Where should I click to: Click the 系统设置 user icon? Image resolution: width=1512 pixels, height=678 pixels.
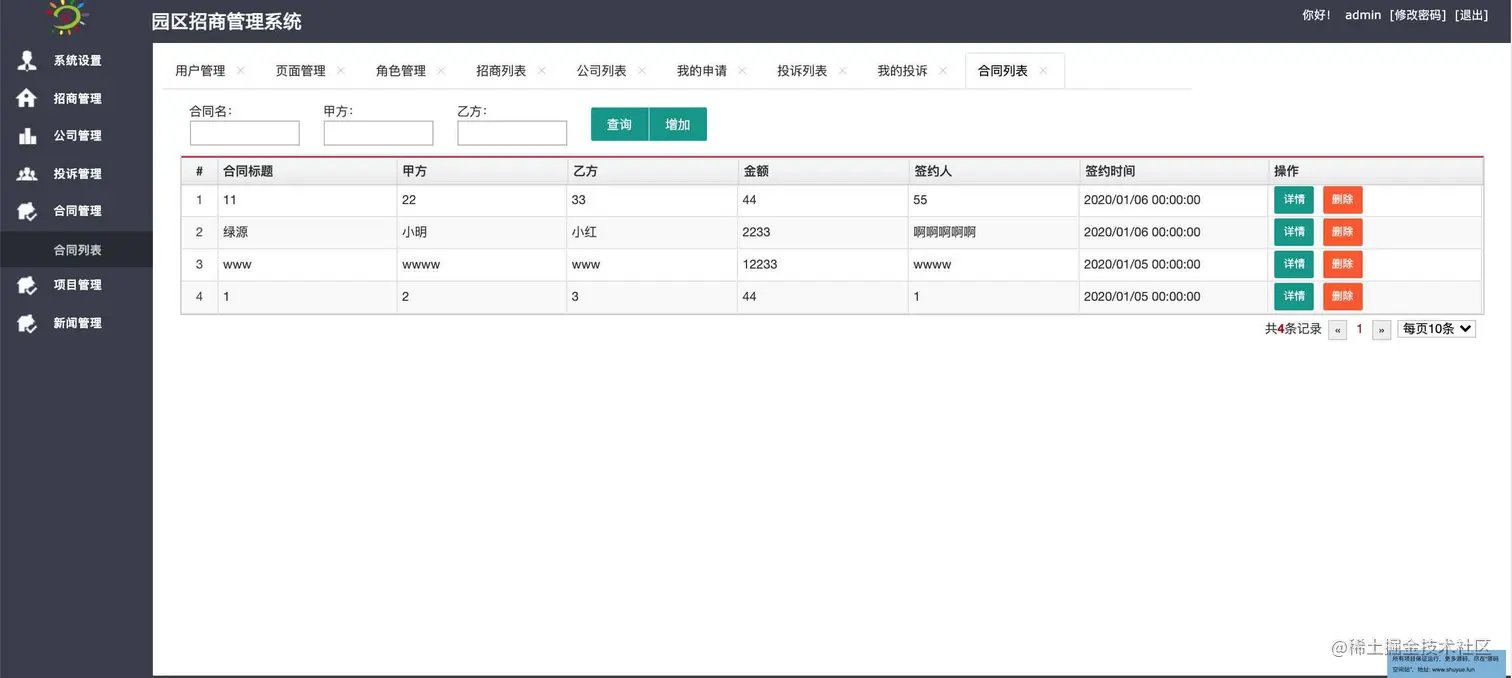click(x=27, y=60)
